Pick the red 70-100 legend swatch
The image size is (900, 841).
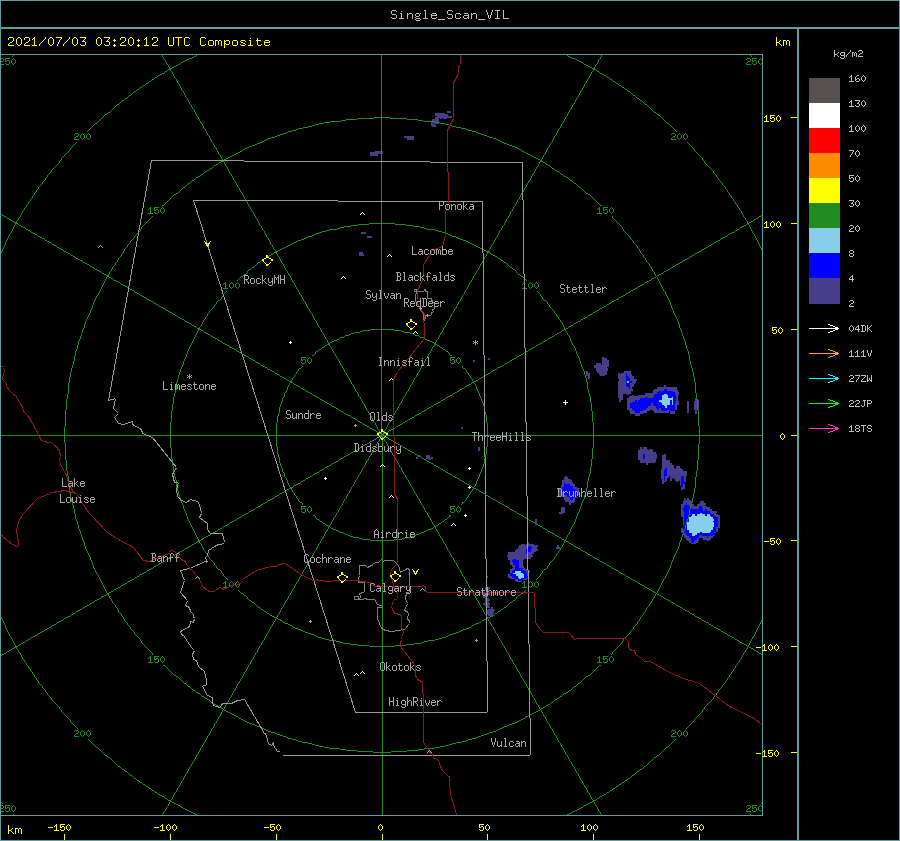coord(824,141)
